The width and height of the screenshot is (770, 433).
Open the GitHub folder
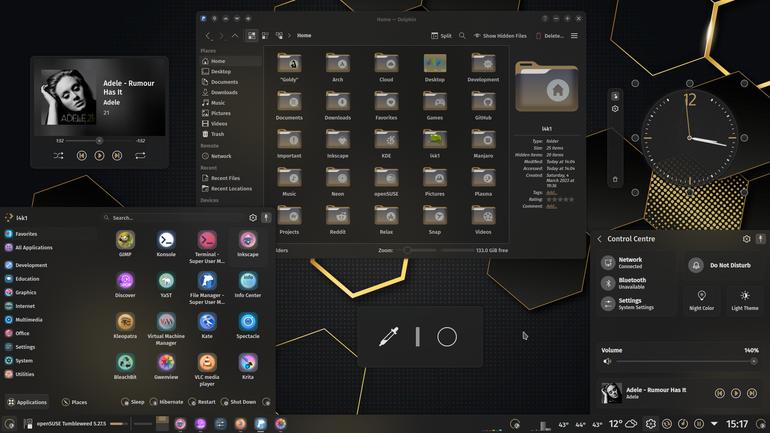[483, 102]
